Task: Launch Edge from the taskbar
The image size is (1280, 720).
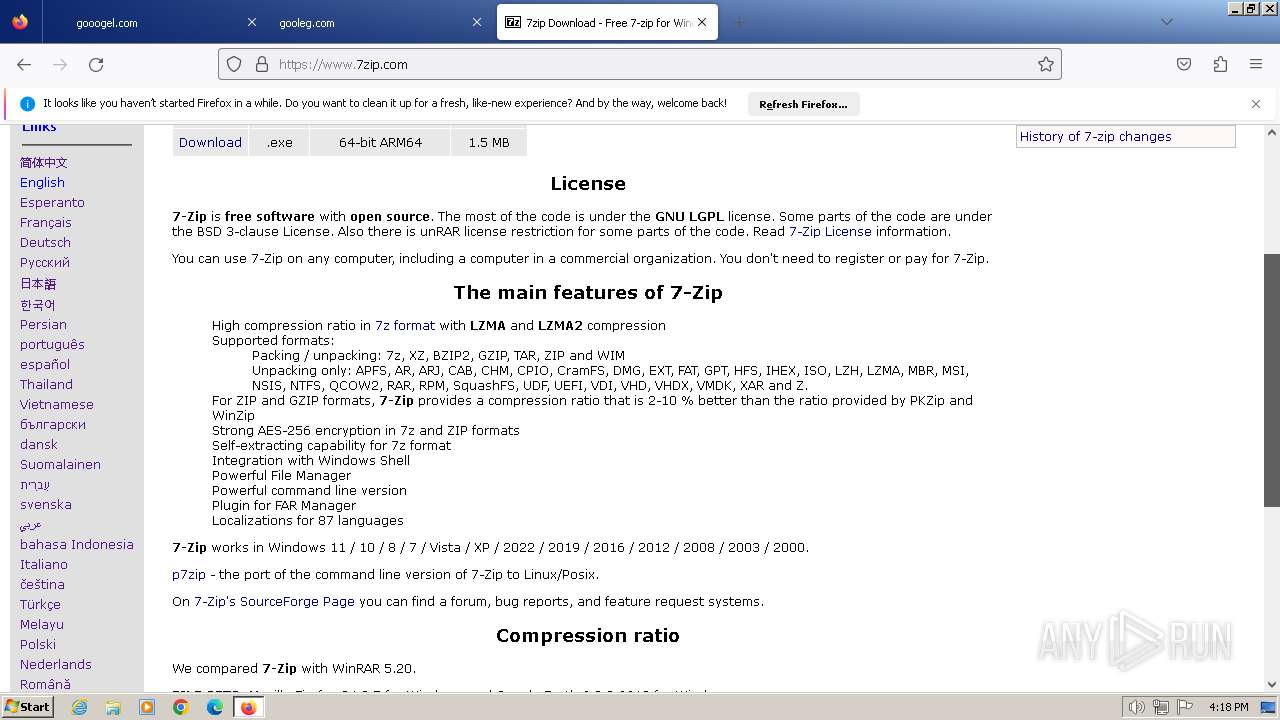Action: pos(215,707)
